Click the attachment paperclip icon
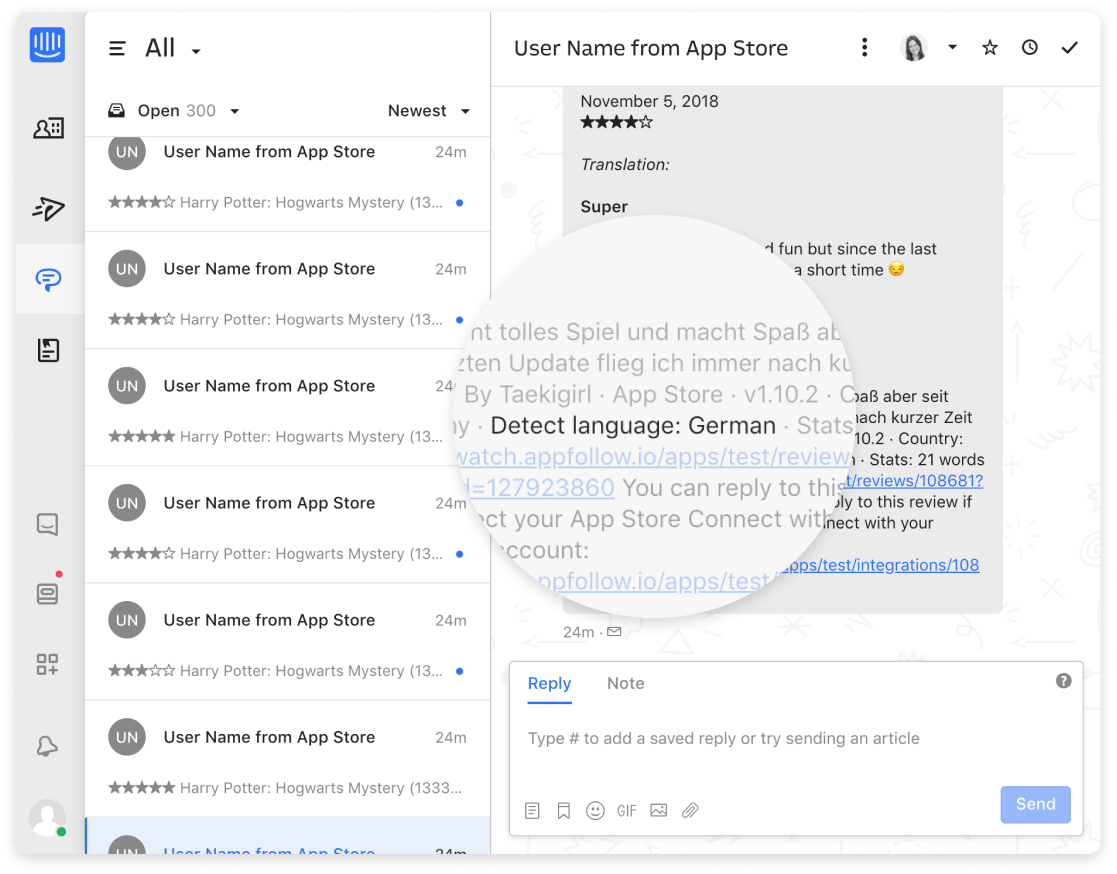The width and height of the screenshot is (1117, 874). tap(690, 811)
